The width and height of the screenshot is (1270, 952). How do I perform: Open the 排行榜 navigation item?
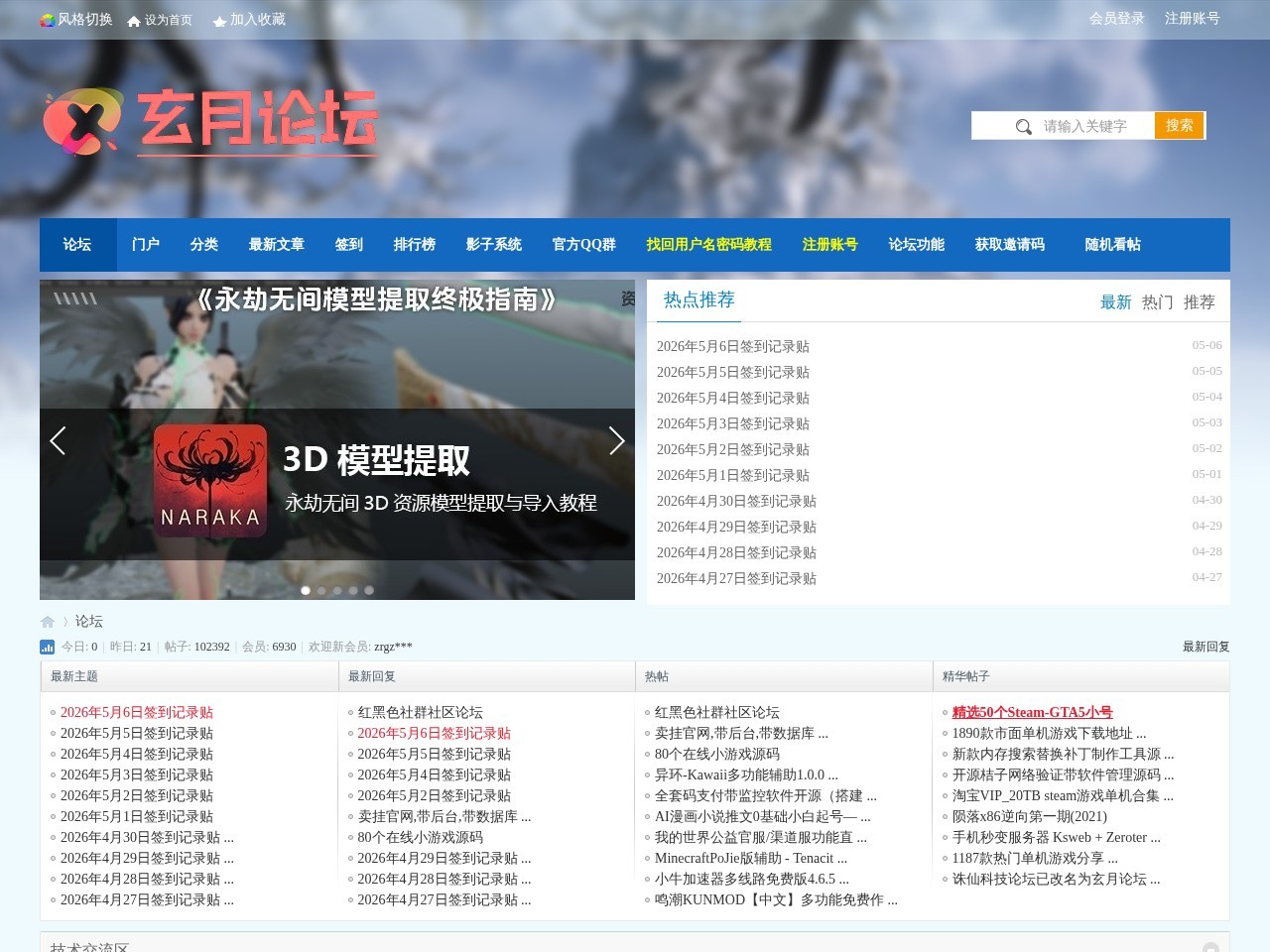coord(415,244)
